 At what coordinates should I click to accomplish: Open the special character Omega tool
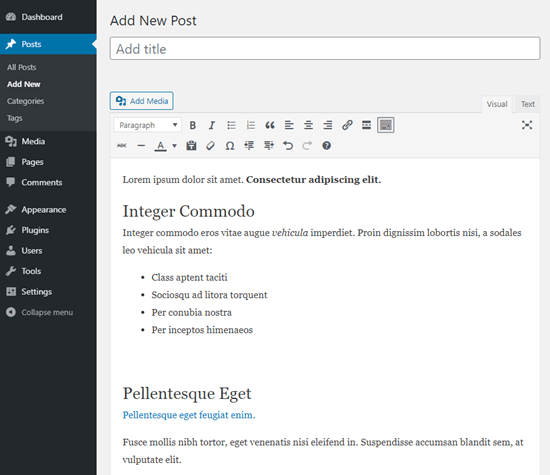tap(230, 146)
